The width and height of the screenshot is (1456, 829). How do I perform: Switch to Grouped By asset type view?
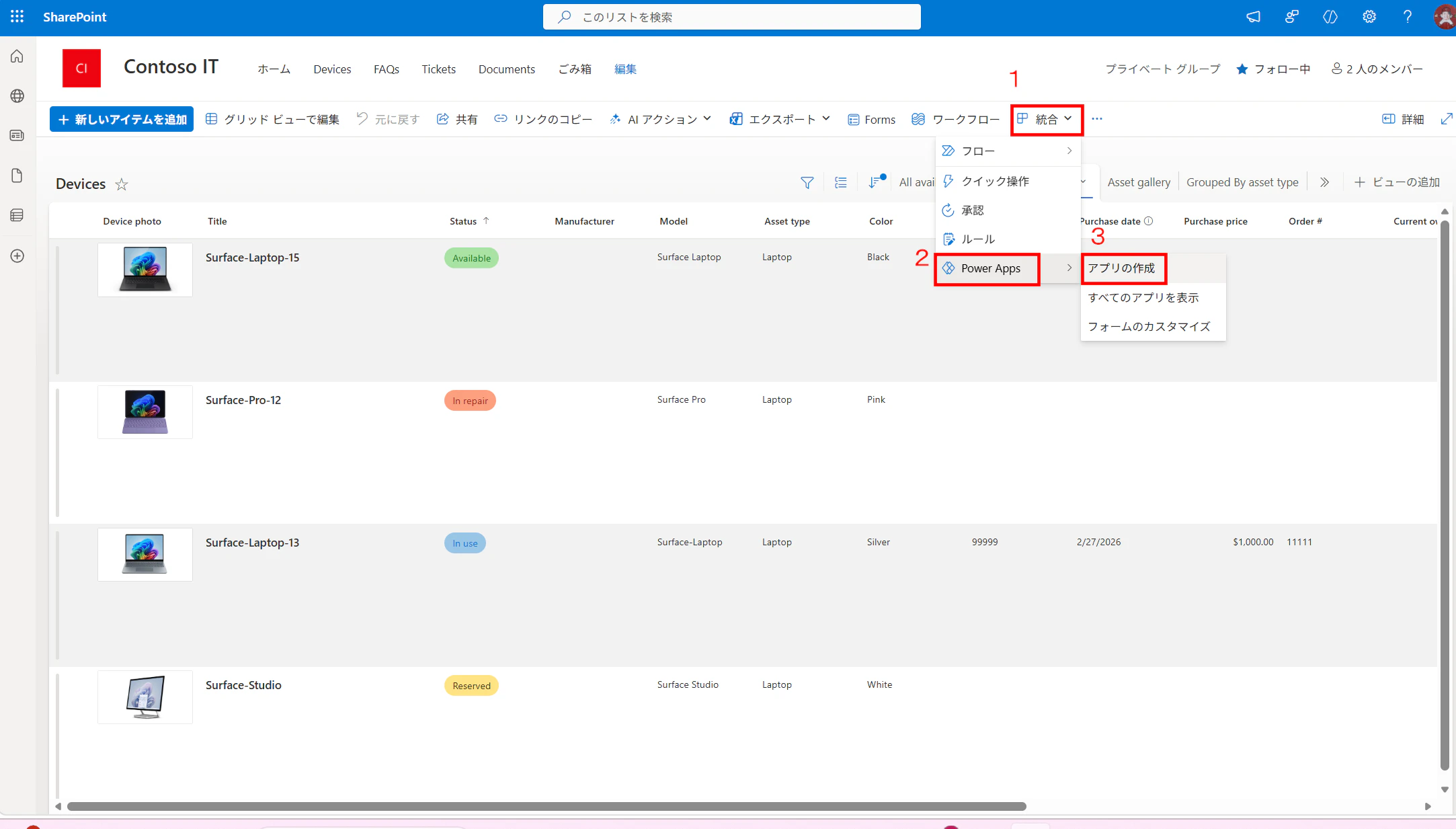pos(1242,182)
